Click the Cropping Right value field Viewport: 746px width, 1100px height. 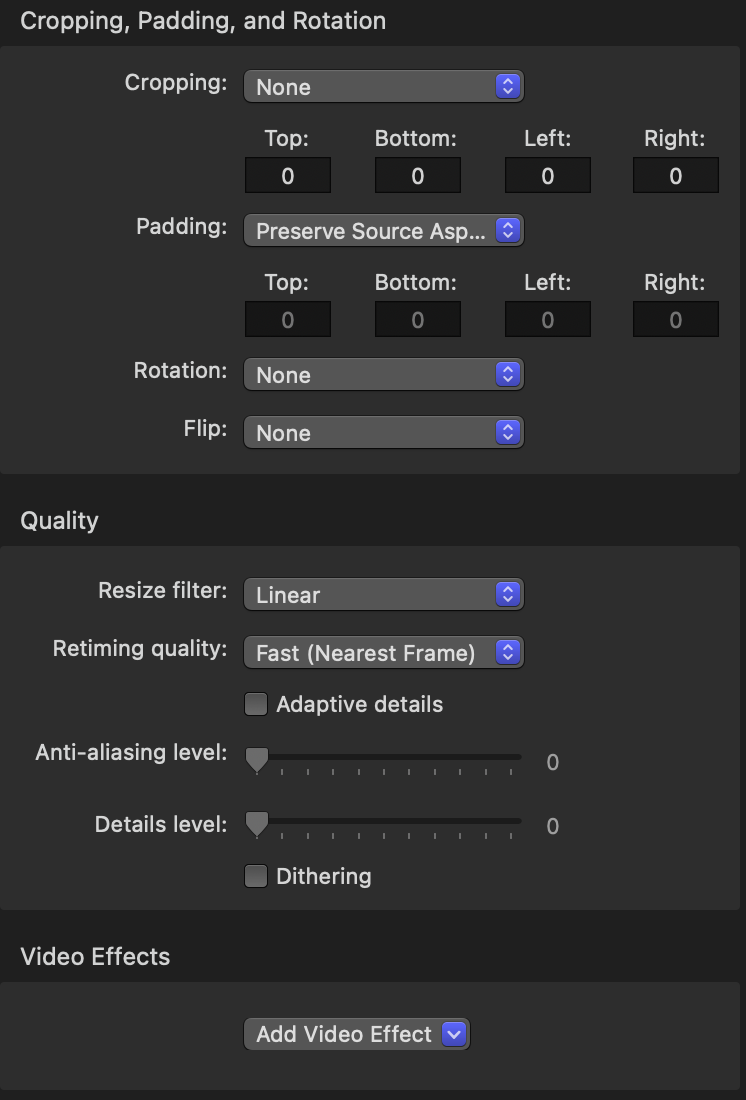click(x=676, y=177)
